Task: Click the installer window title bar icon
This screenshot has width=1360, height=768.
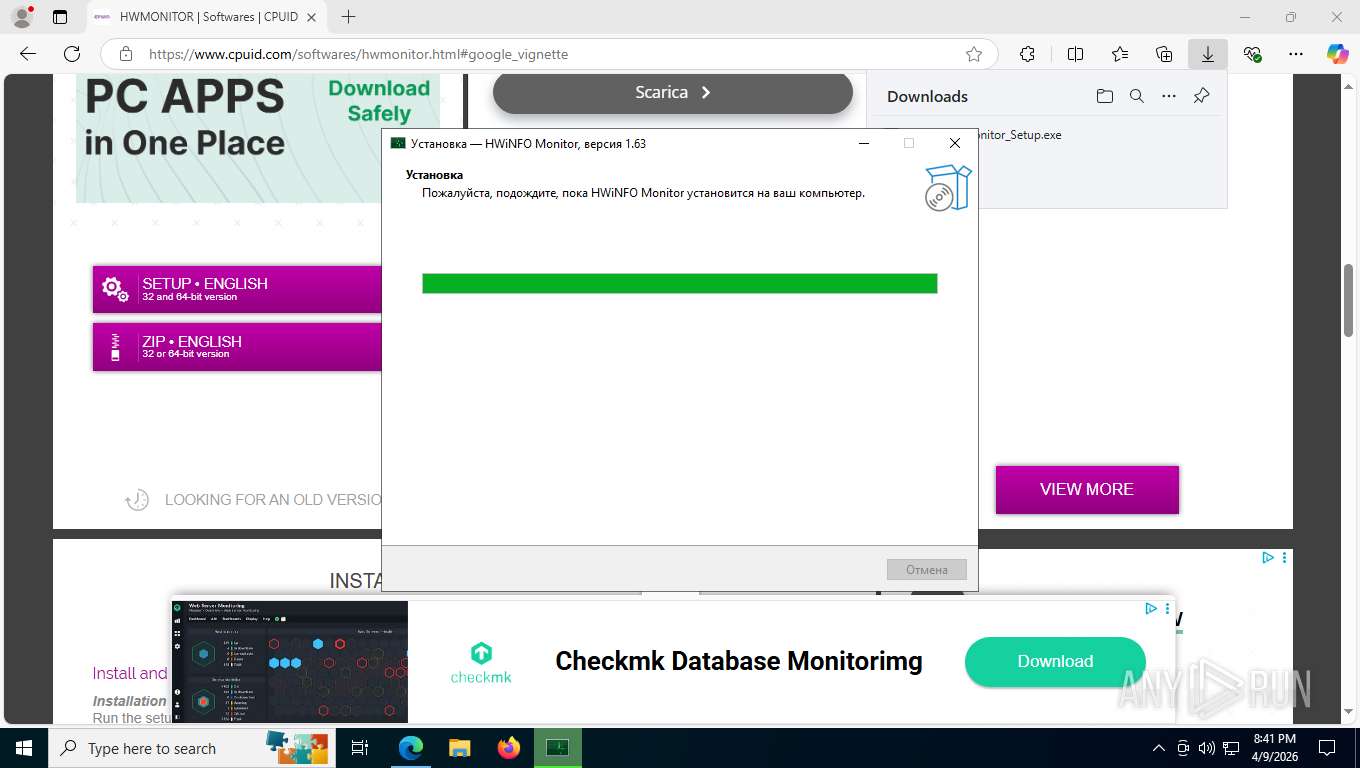Action: pyautogui.click(x=398, y=143)
